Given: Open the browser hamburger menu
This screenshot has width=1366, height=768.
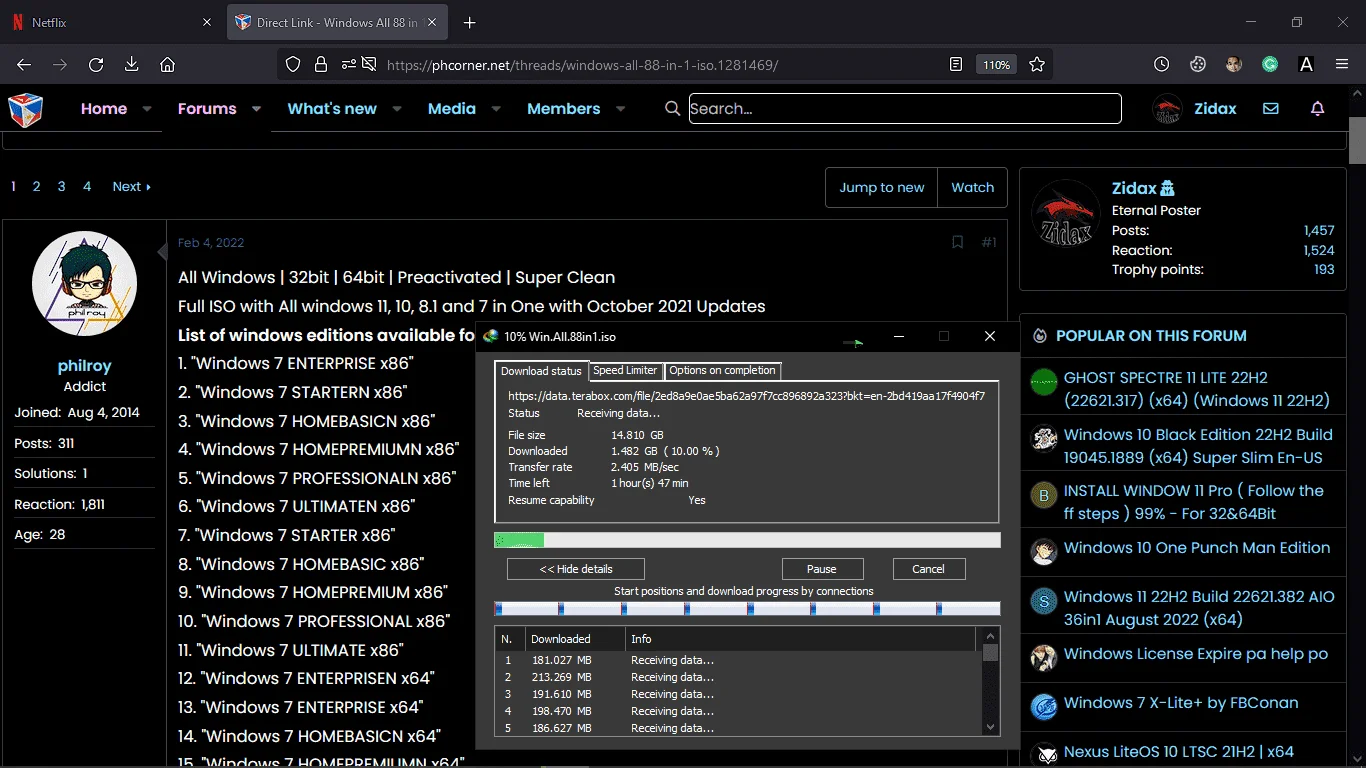Looking at the screenshot, I should tap(1342, 65).
